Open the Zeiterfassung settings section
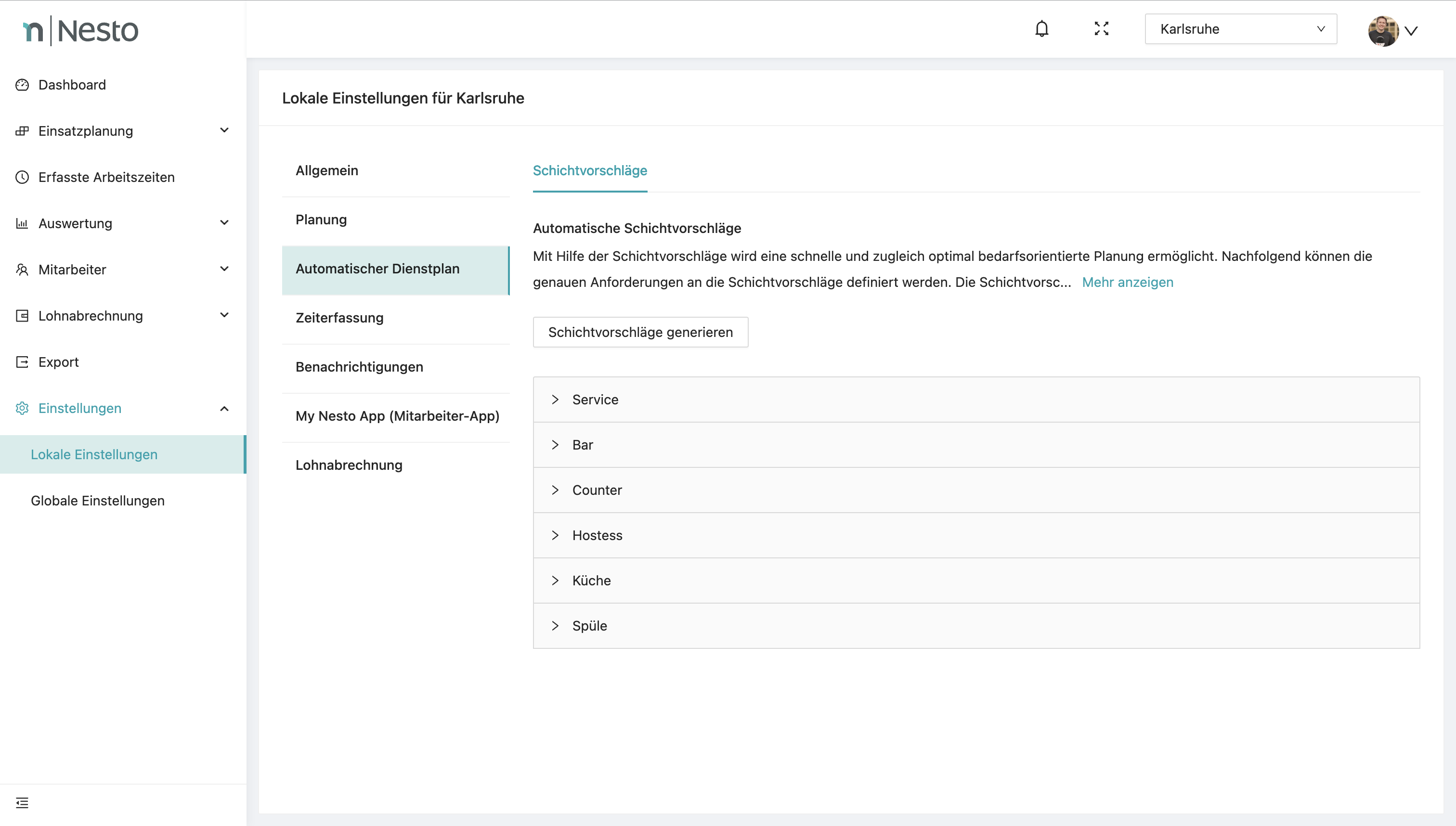1456x826 pixels. pyautogui.click(x=339, y=318)
